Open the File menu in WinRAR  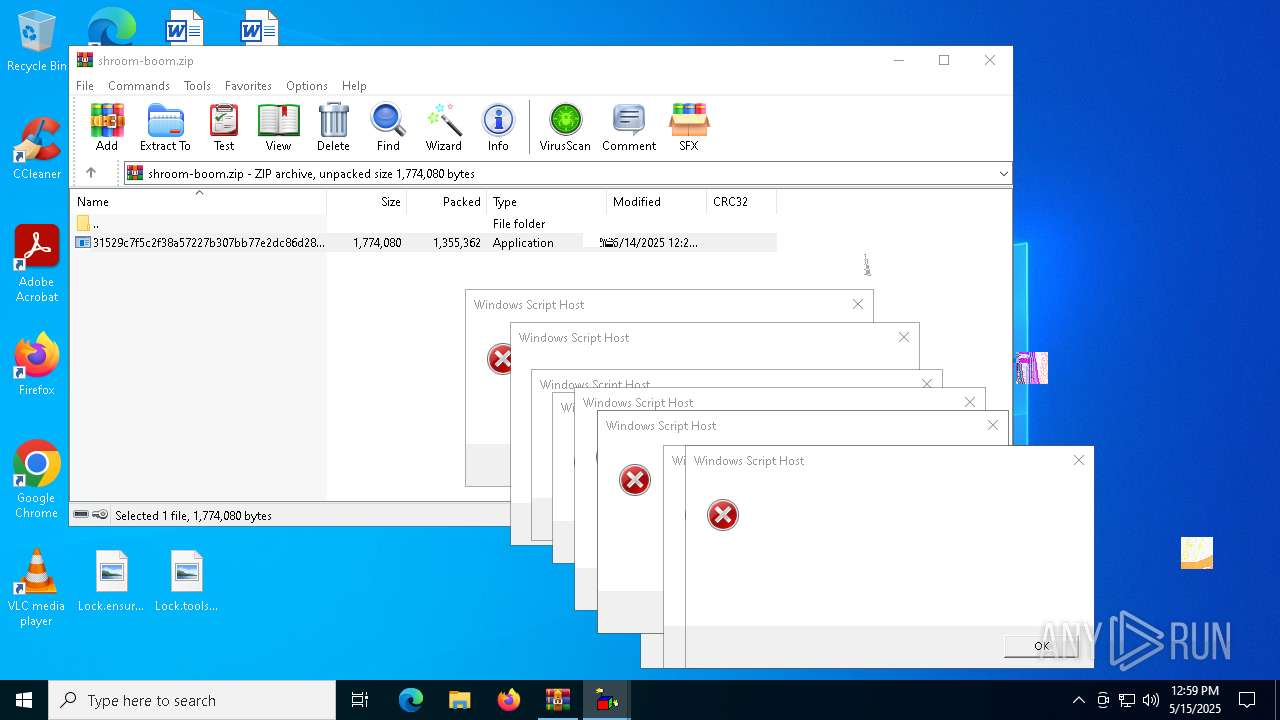[85, 86]
